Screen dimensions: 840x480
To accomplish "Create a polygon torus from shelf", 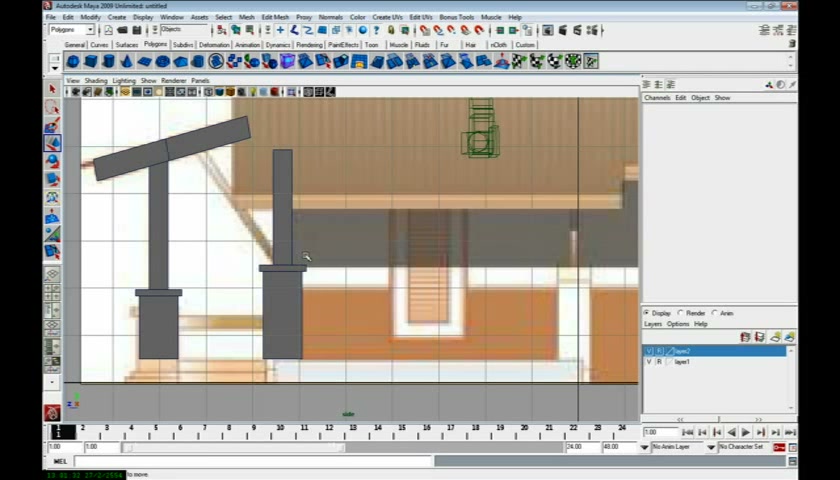I will 162,62.
